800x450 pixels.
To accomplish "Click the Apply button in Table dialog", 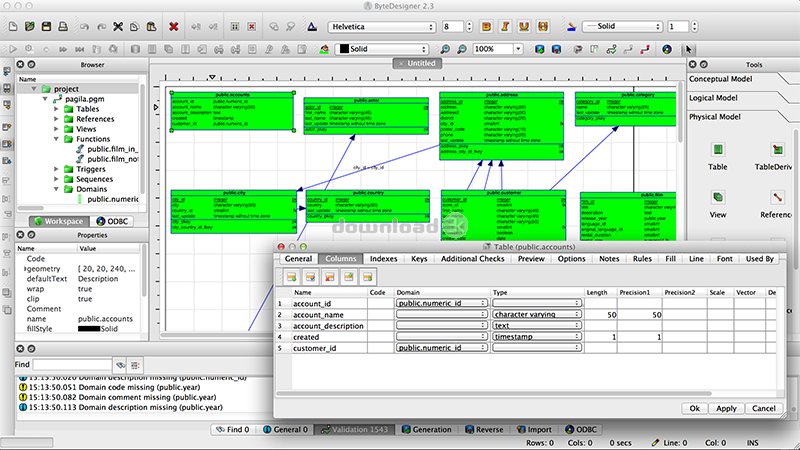I will point(726,408).
